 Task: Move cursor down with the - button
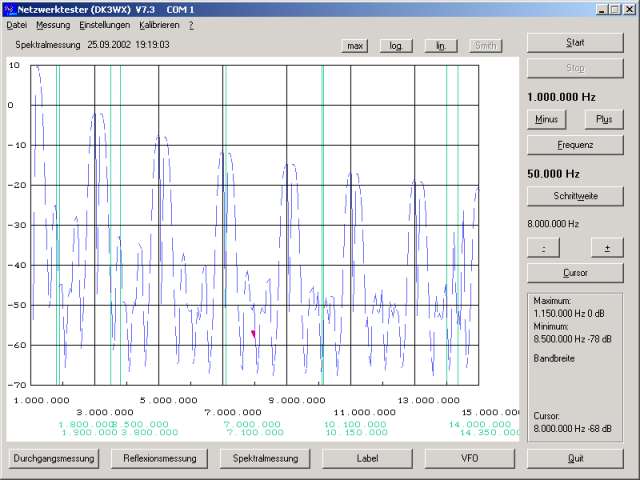(543, 248)
